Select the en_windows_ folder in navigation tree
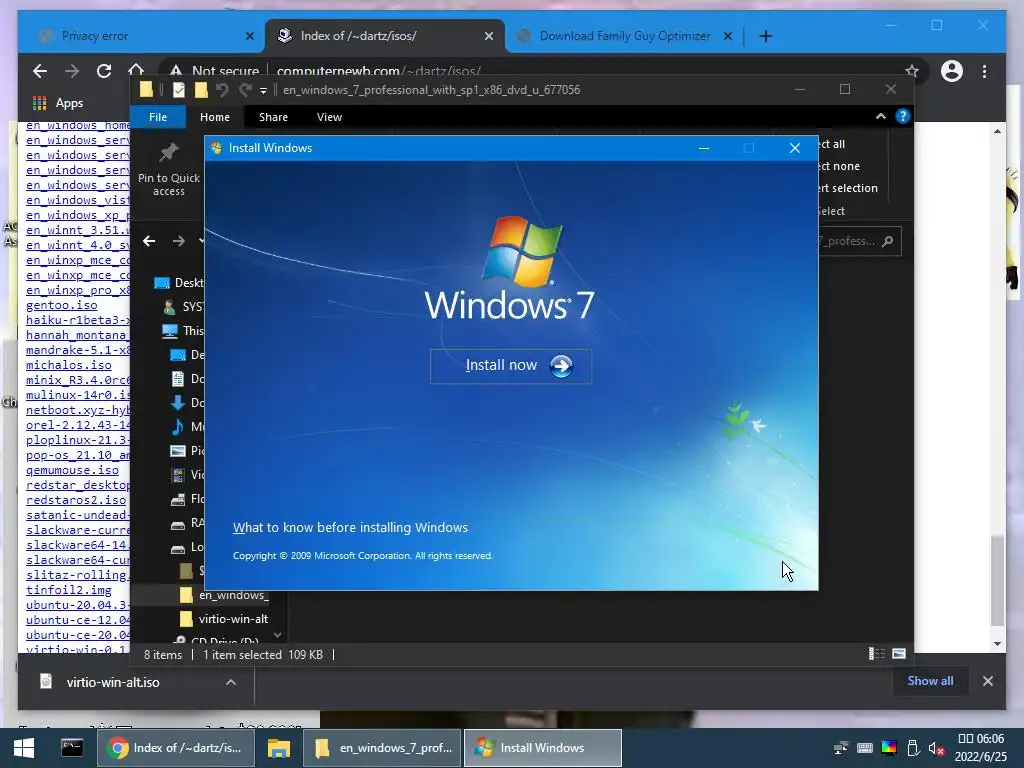This screenshot has width=1024, height=768. [x=223, y=595]
